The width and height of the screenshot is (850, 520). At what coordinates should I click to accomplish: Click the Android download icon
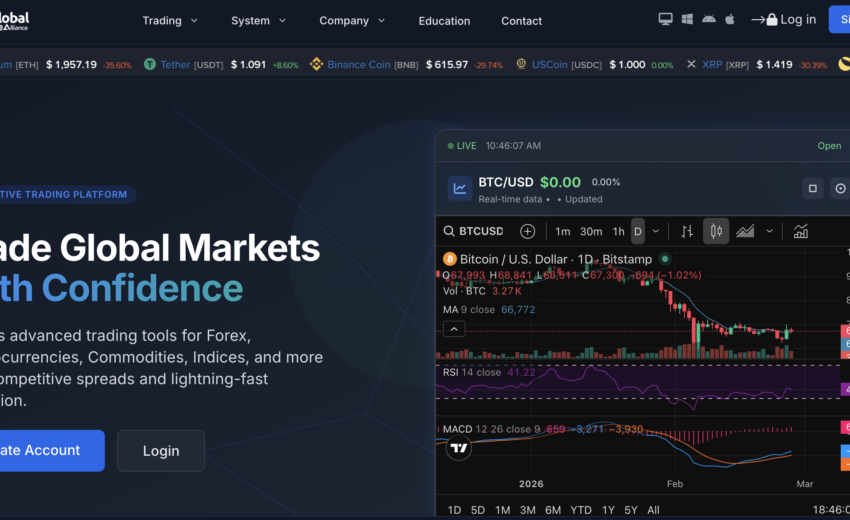709,19
